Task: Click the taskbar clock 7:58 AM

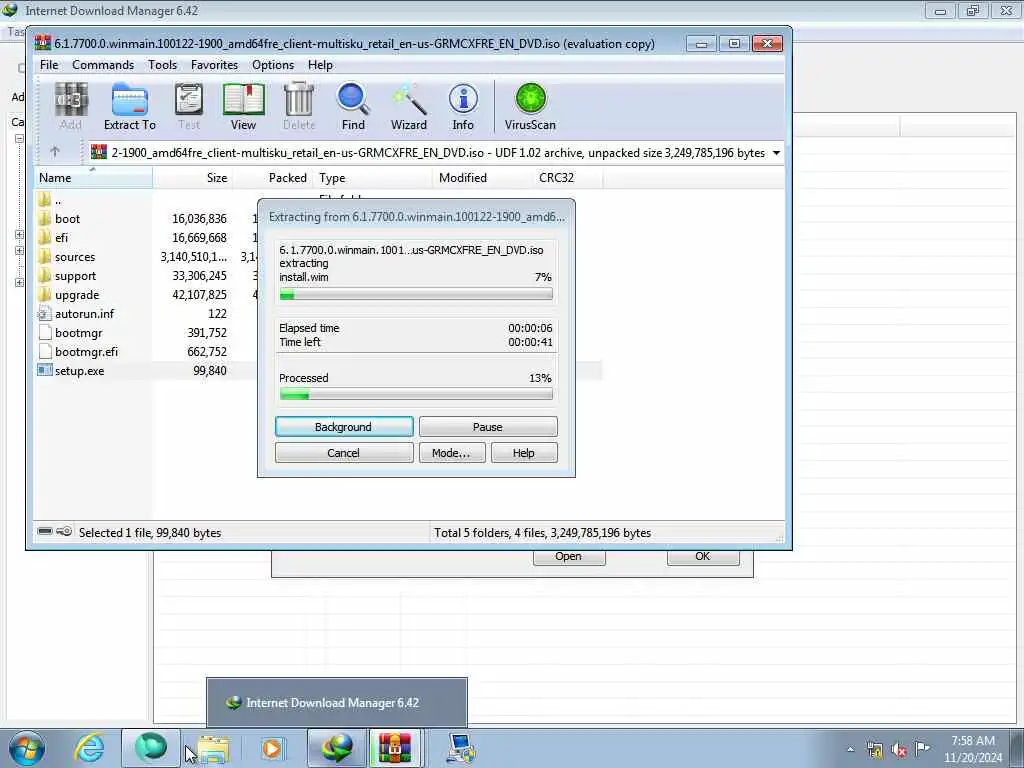Action: coord(972,741)
